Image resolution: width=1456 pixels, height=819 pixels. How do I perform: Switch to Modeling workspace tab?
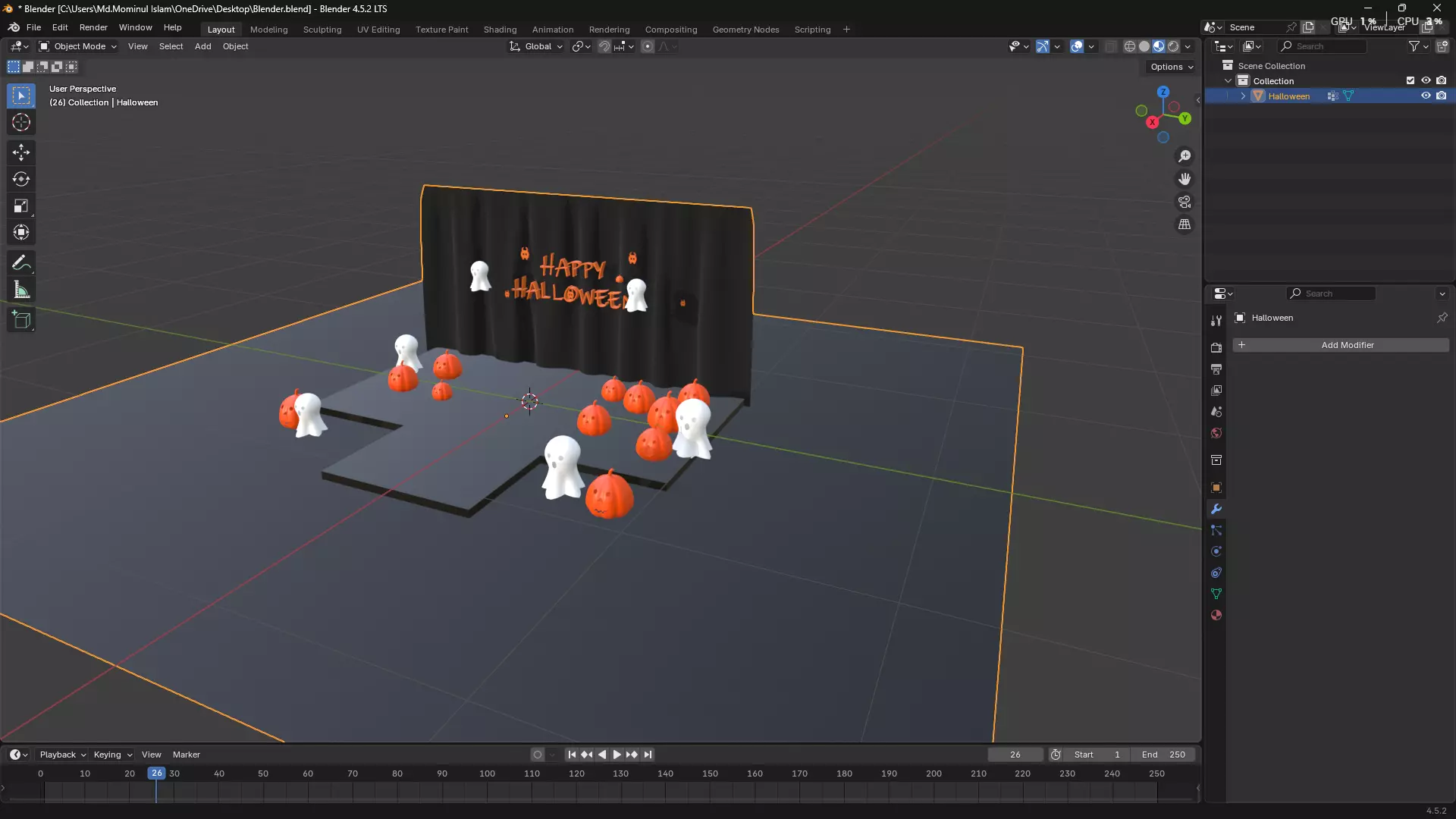pos(268,30)
